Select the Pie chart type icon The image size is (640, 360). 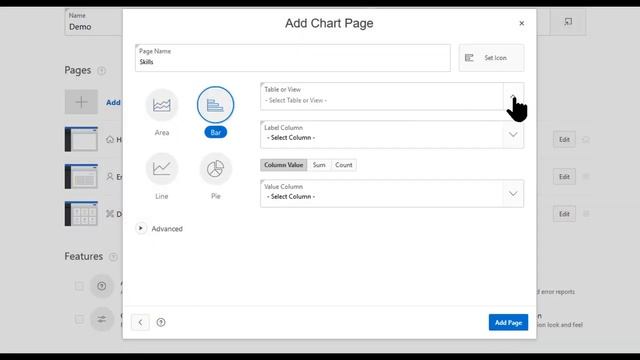pyautogui.click(x=216, y=169)
